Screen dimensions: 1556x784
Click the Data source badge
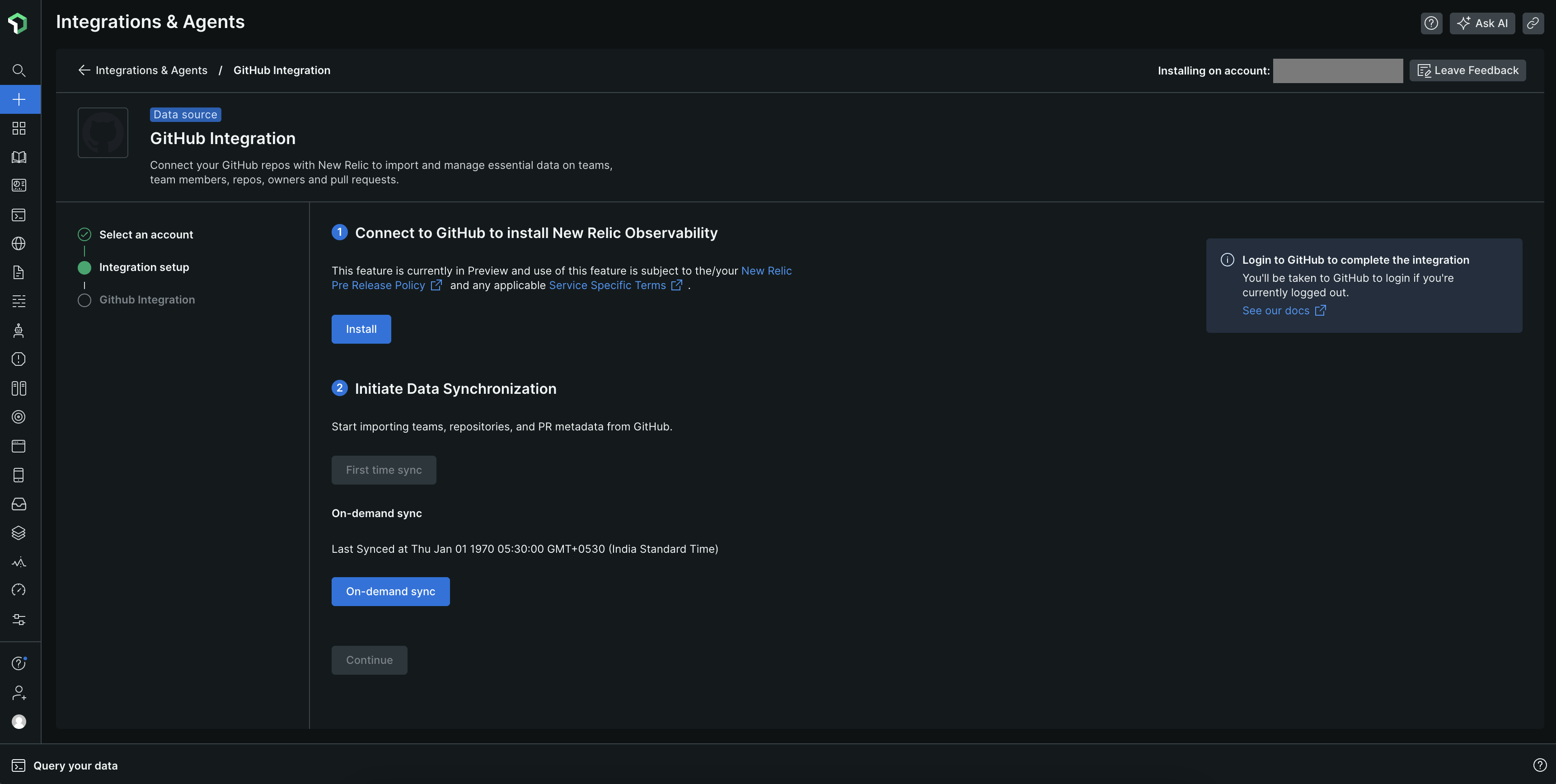click(x=185, y=115)
